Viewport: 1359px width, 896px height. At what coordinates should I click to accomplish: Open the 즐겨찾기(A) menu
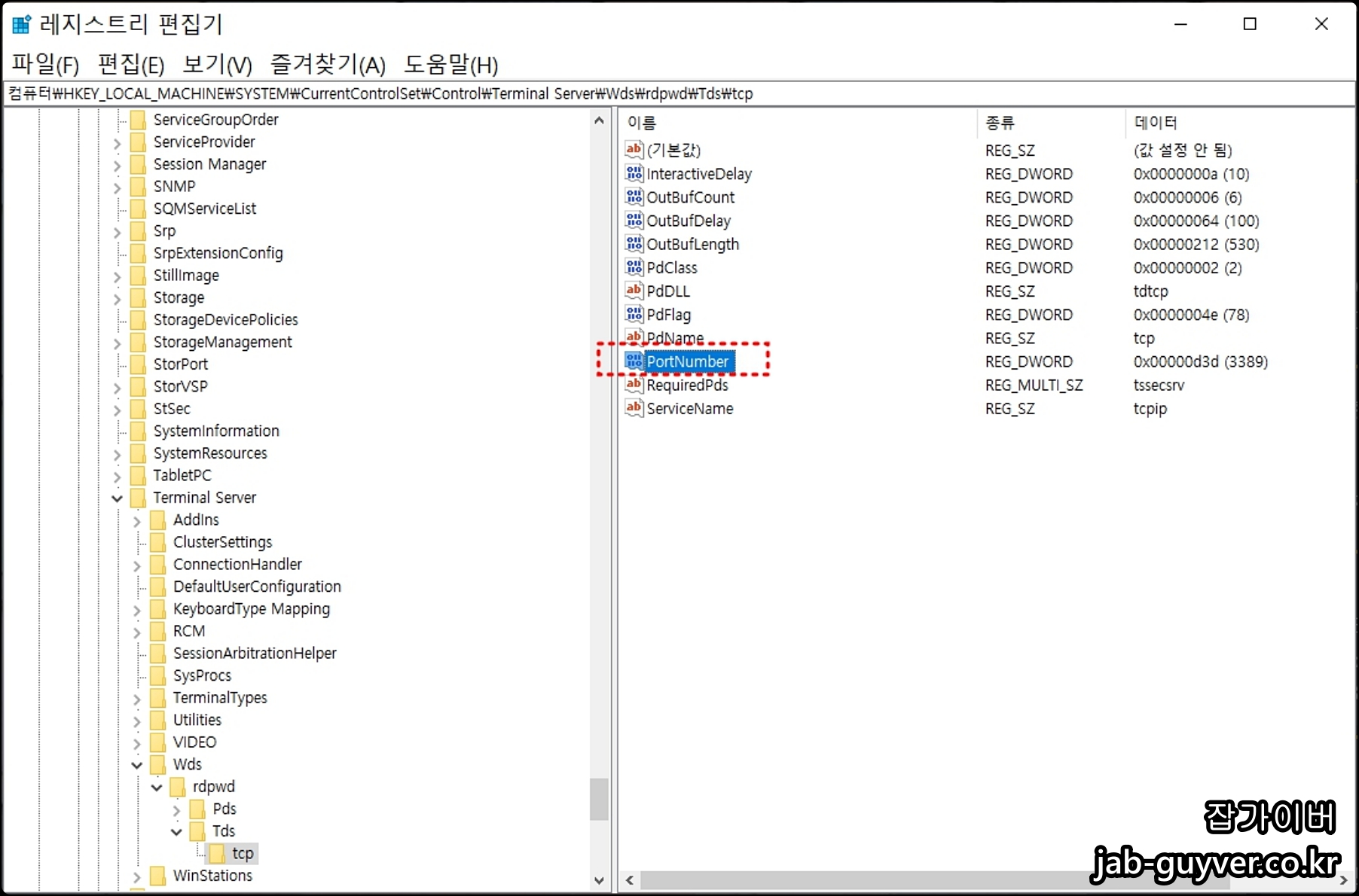[x=328, y=65]
